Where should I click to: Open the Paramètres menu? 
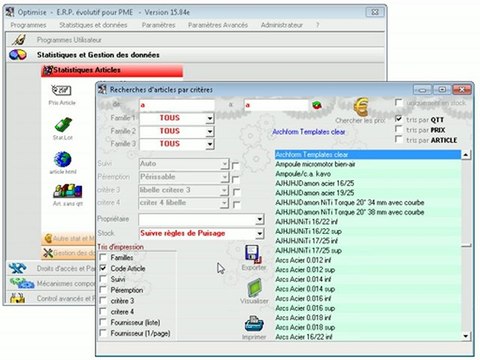tap(158, 25)
